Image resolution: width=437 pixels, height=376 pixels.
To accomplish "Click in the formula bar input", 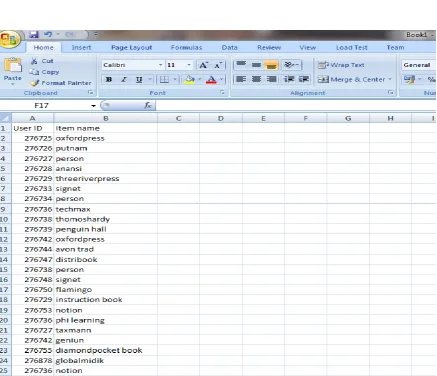I will [296, 106].
